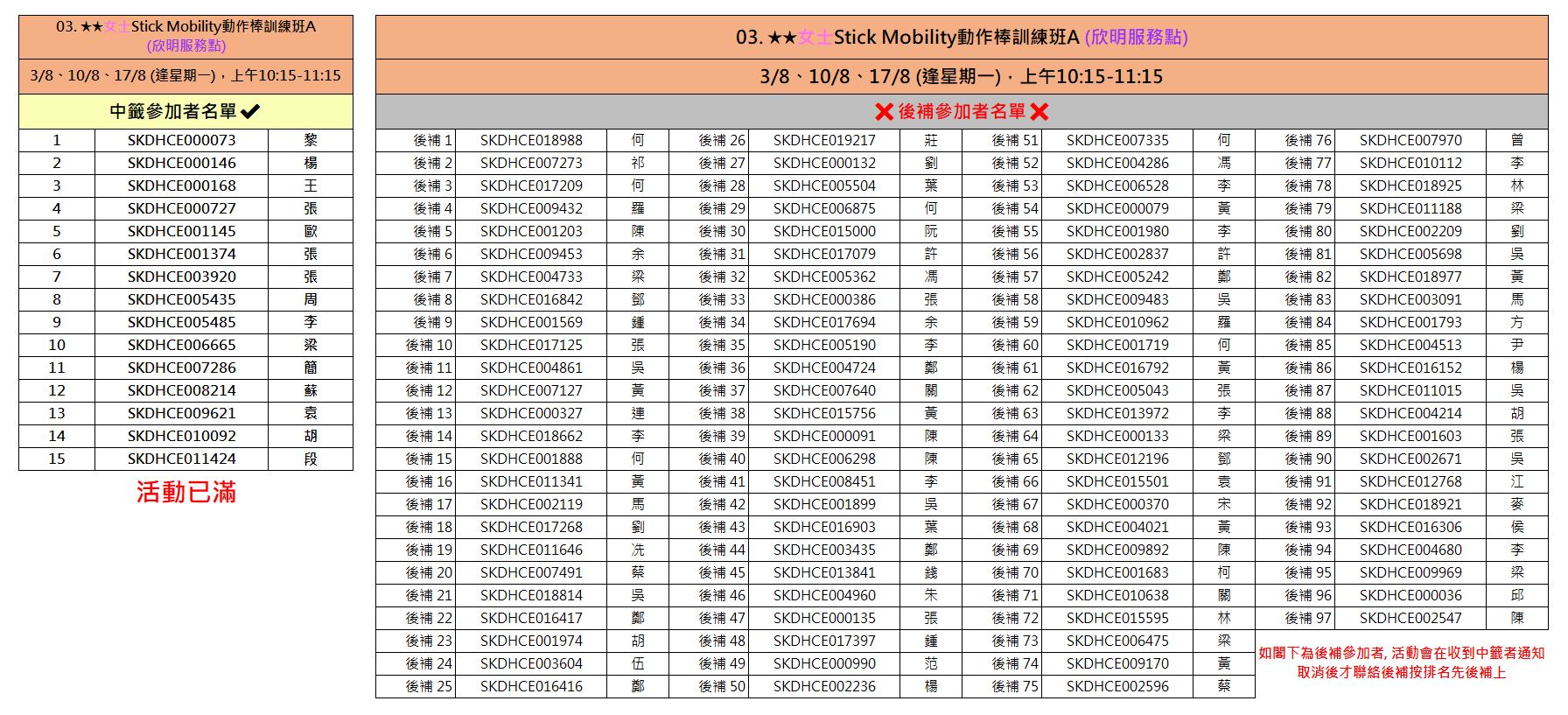
Task: Select waiting-list ID SKDHCE000386
Action: 824,299
